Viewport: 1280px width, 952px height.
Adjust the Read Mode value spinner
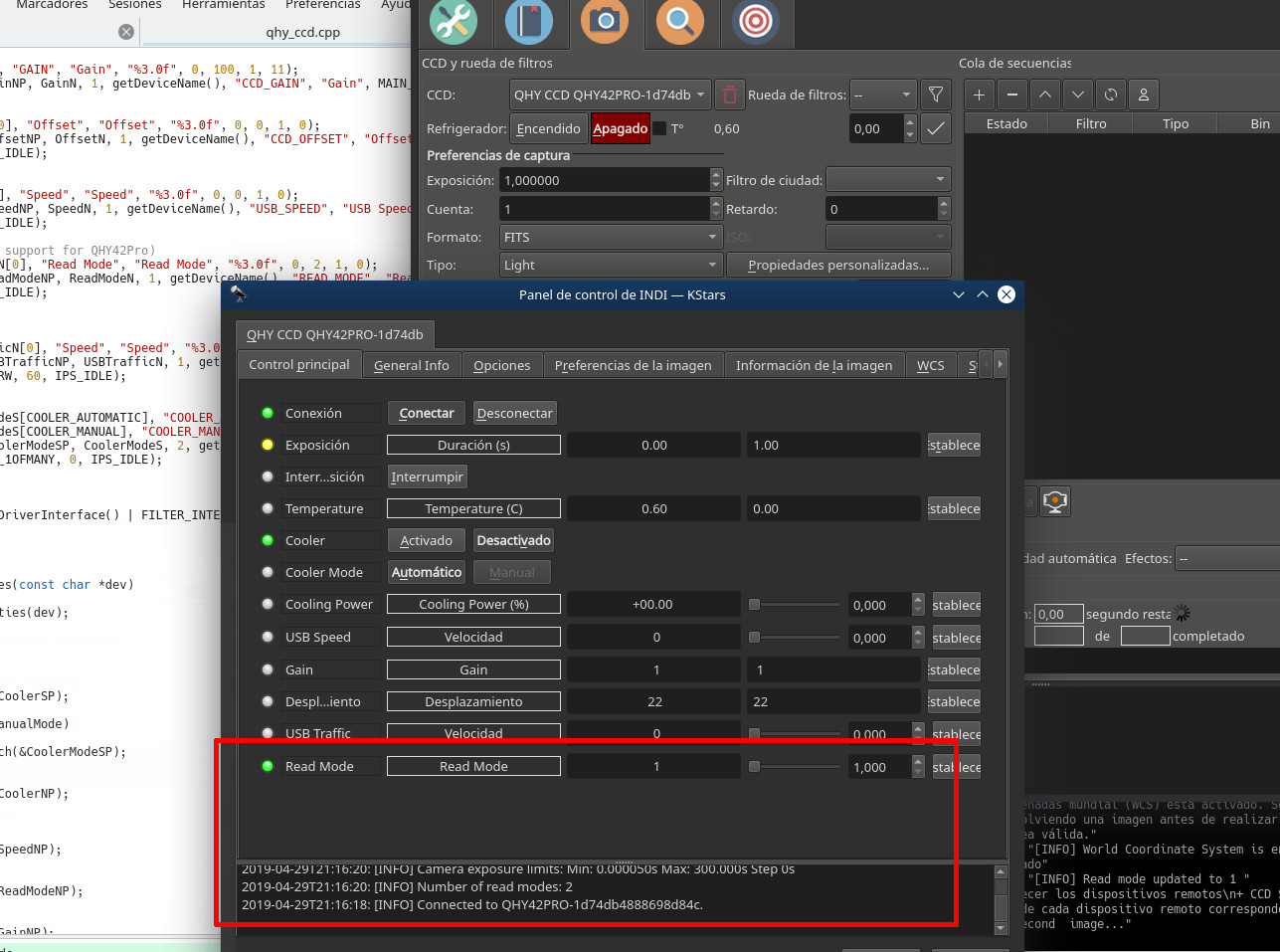point(919,767)
